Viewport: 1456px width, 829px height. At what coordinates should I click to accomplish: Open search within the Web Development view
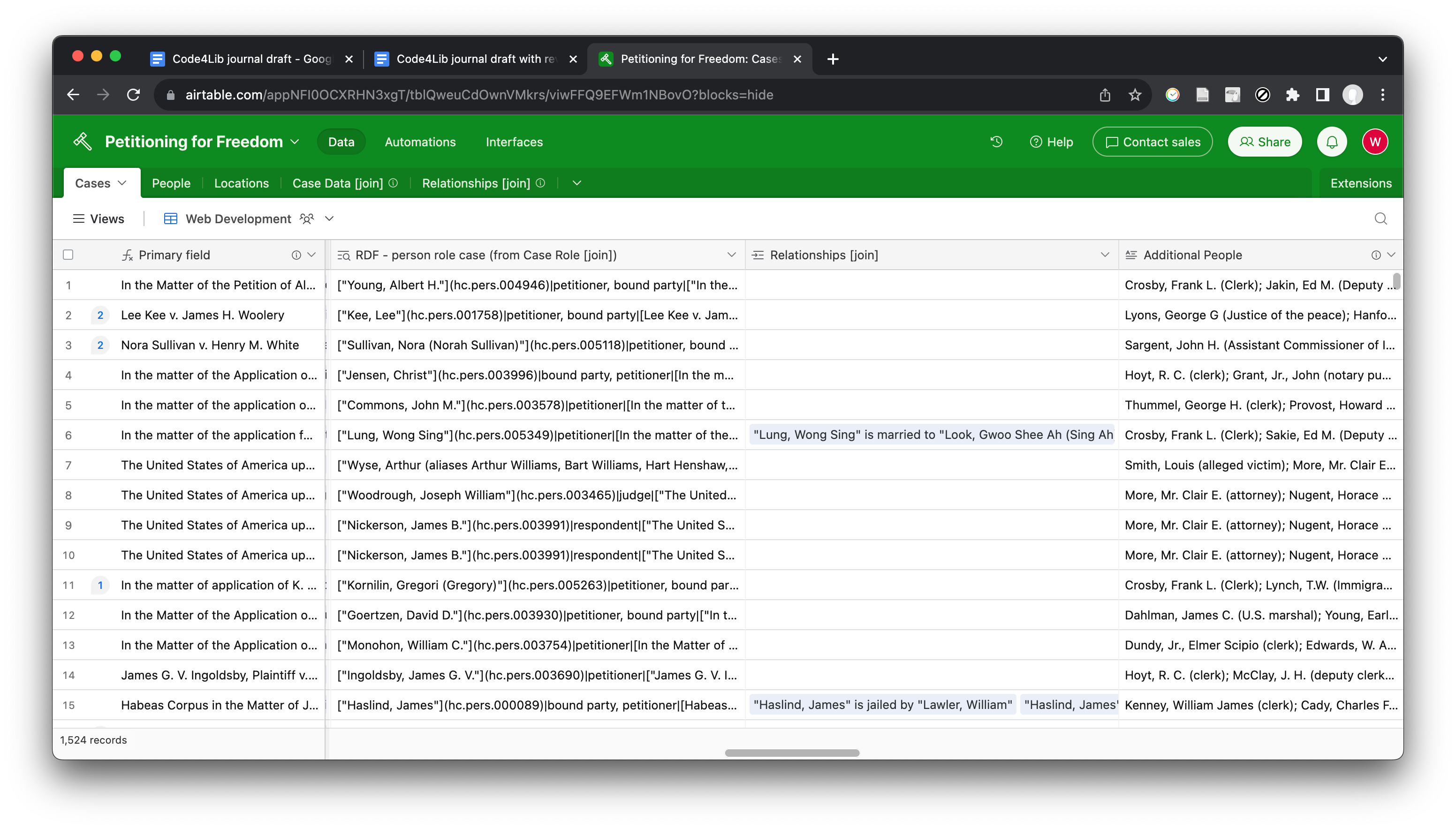[1380, 219]
